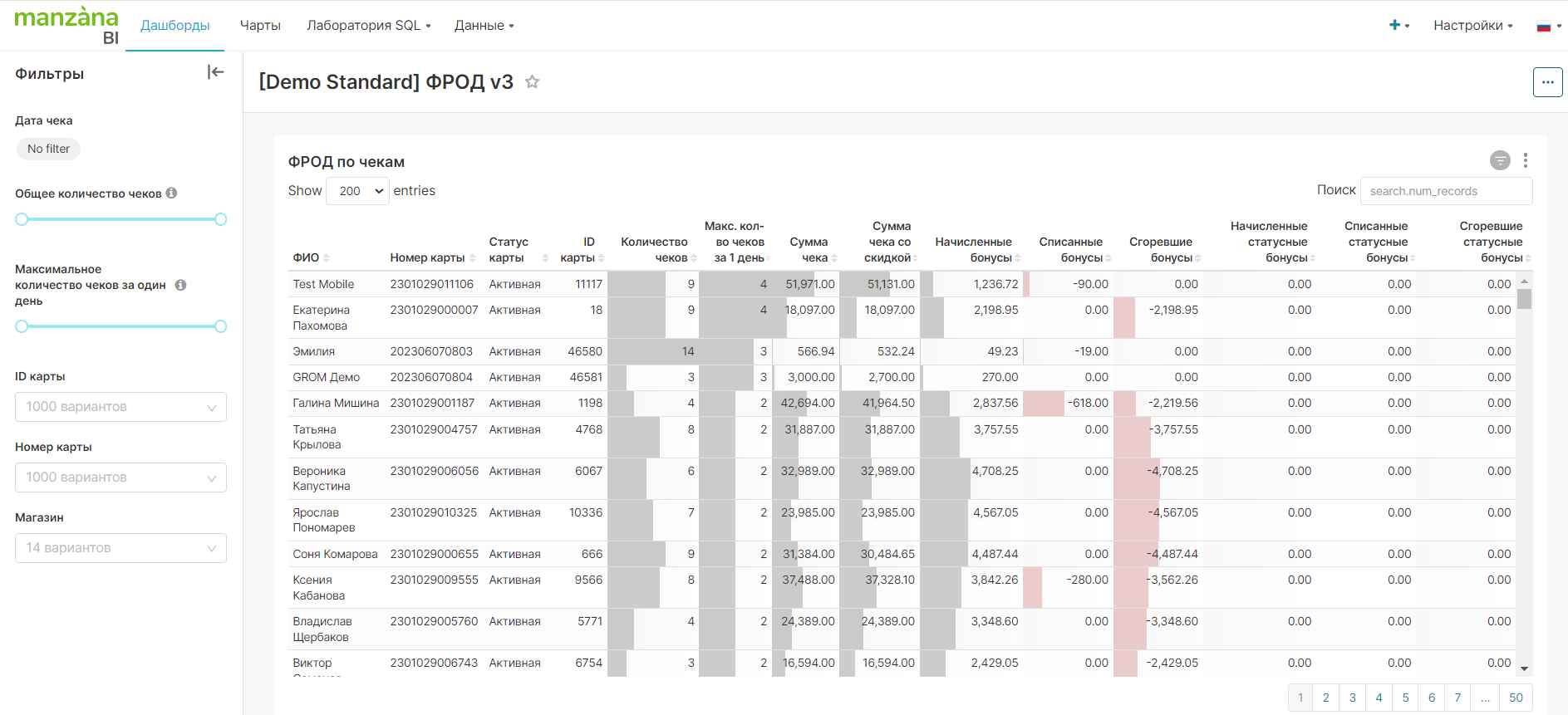Viewport: 1568px width, 715px height.
Task: Click the chart filter indicator icon
Action: (1500, 160)
